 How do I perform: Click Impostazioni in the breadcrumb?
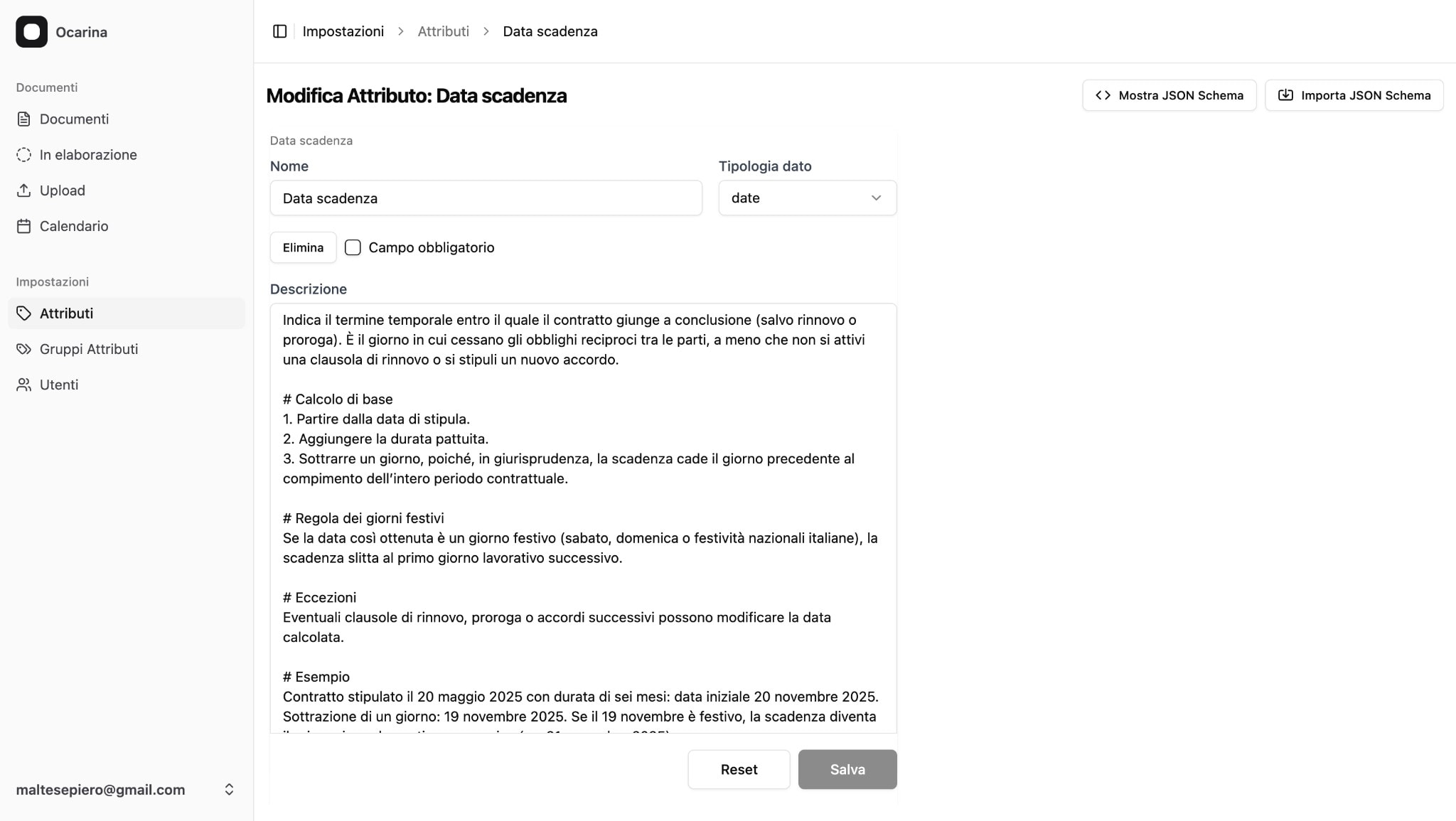point(343,31)
